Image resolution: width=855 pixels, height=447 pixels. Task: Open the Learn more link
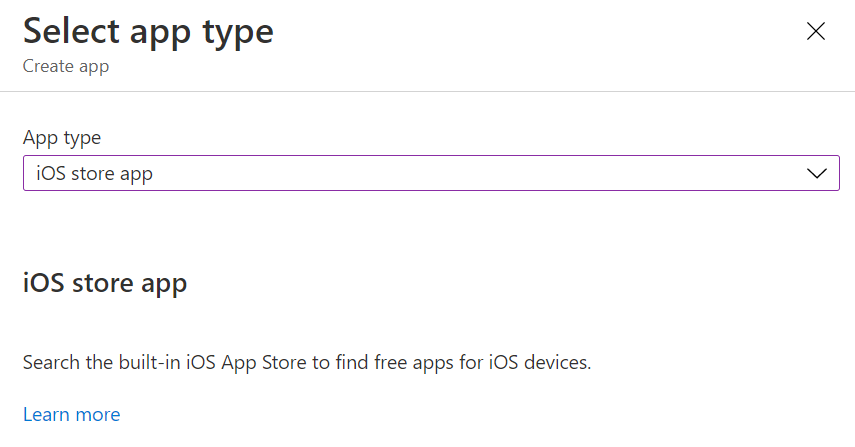[71, 414]
